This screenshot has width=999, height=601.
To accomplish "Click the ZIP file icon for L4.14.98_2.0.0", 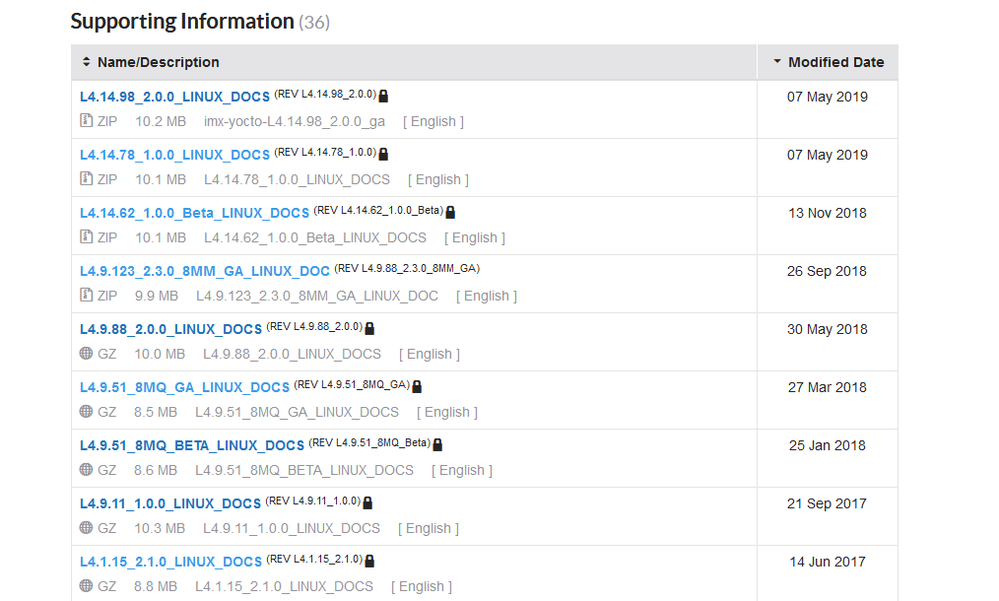I will point(86,122).
